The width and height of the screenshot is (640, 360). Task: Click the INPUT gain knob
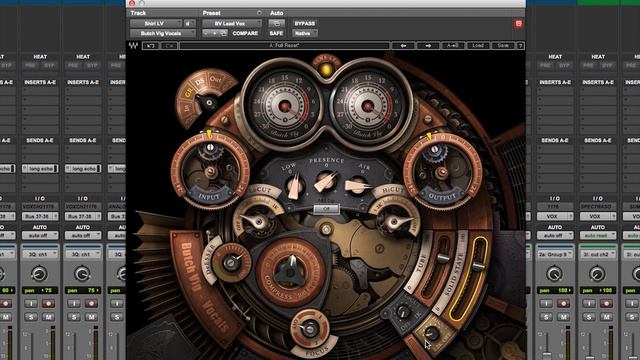tap(211, 171)
